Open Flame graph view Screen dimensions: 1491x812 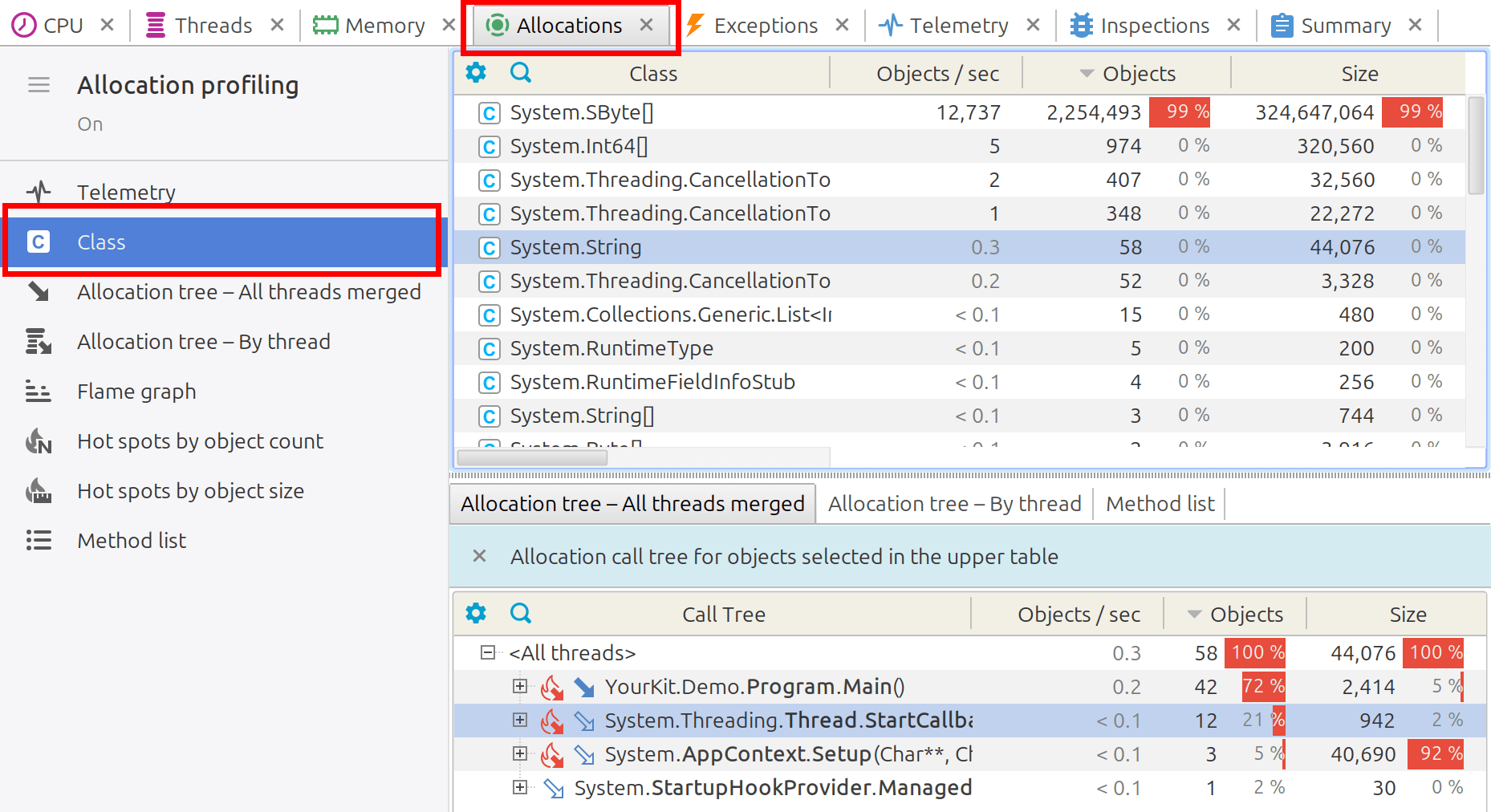[224, 391]
